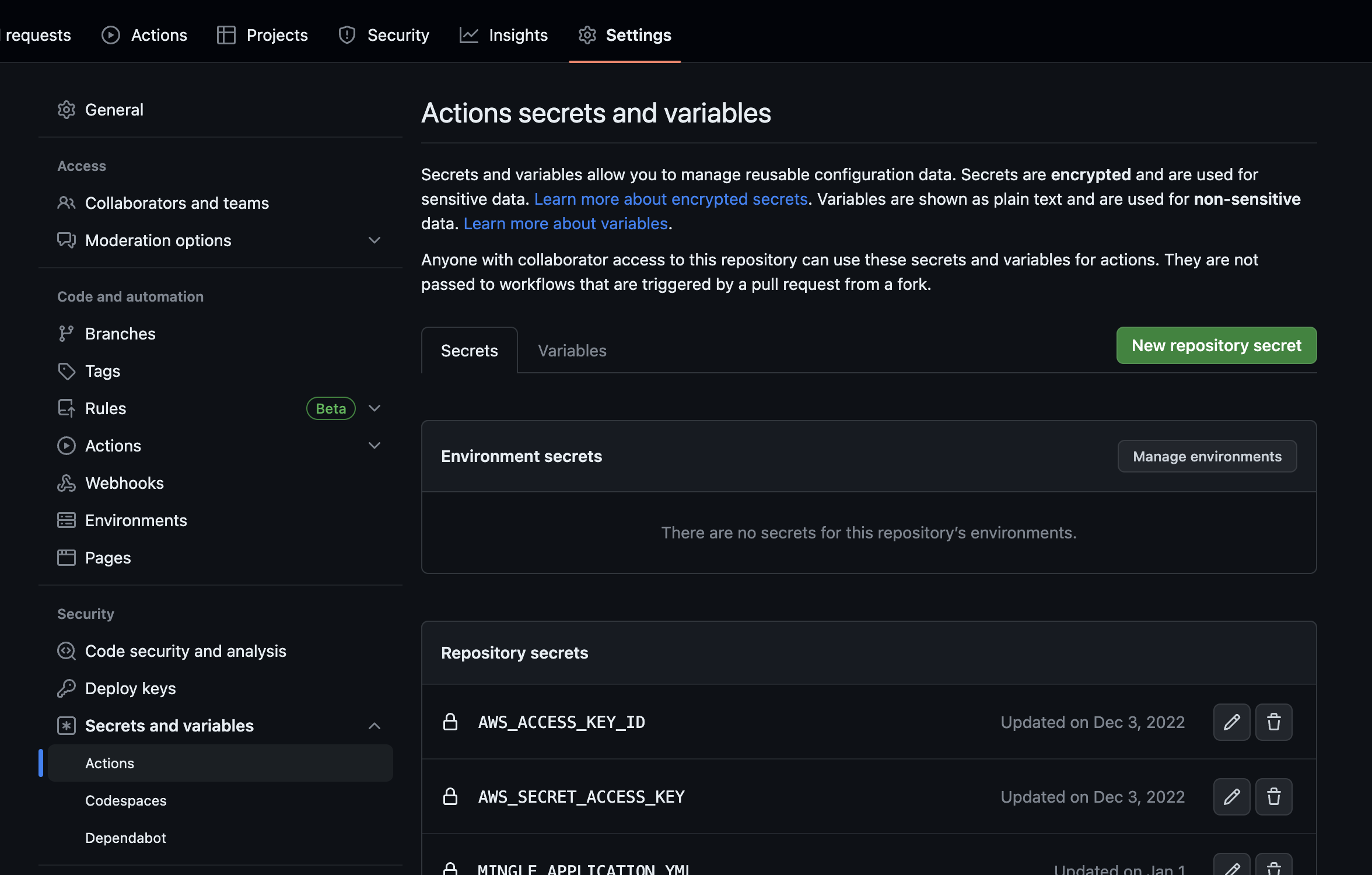1372x875 pixels.
Task: Switch to the Variables tab
Action: [x=572, y=350]
